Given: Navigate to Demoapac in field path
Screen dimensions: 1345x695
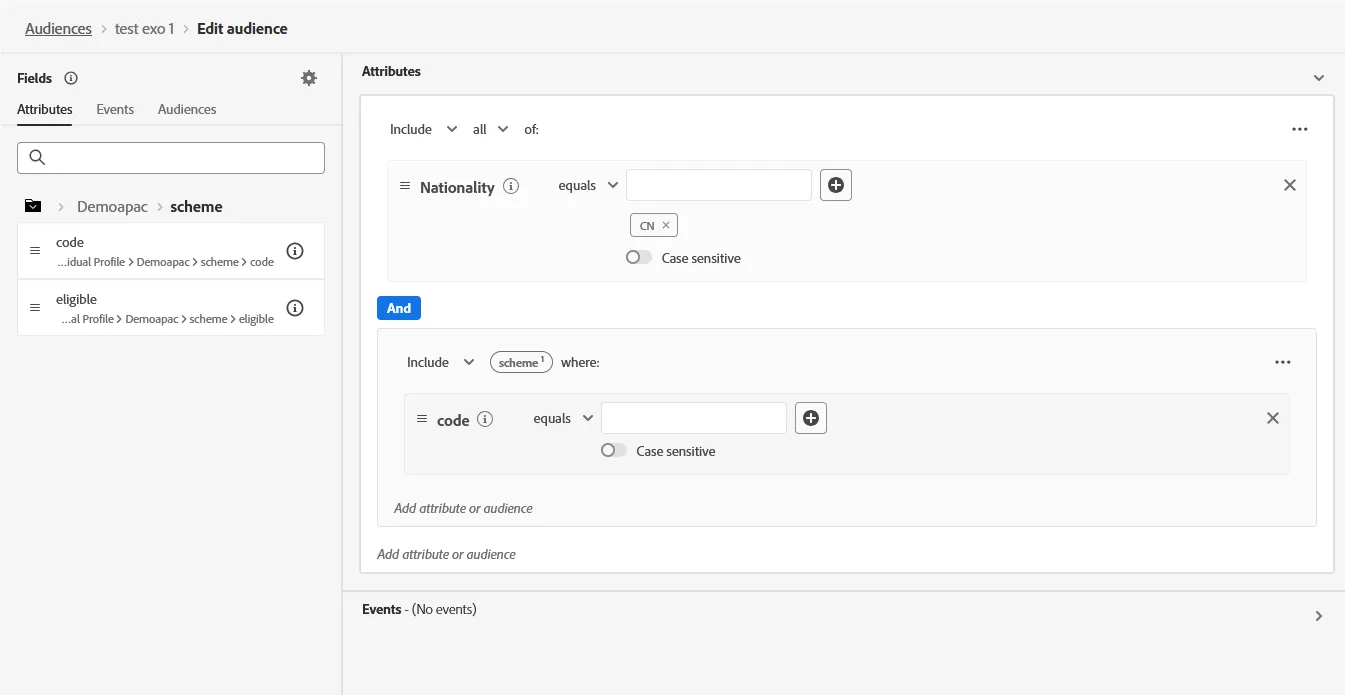Looking at the screenshot, I should 112,207.
